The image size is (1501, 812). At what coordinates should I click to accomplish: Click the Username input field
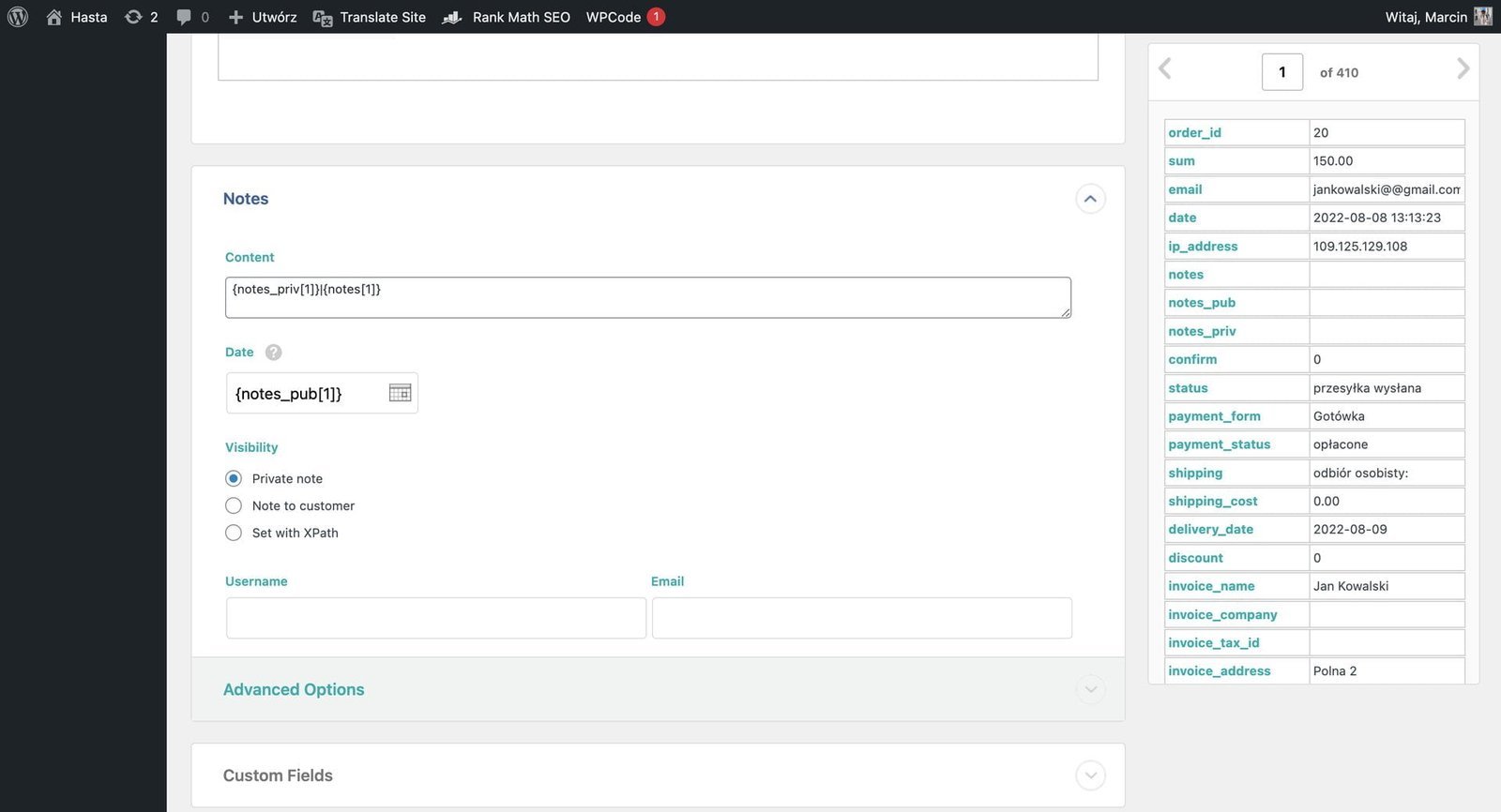click(435, 618)
